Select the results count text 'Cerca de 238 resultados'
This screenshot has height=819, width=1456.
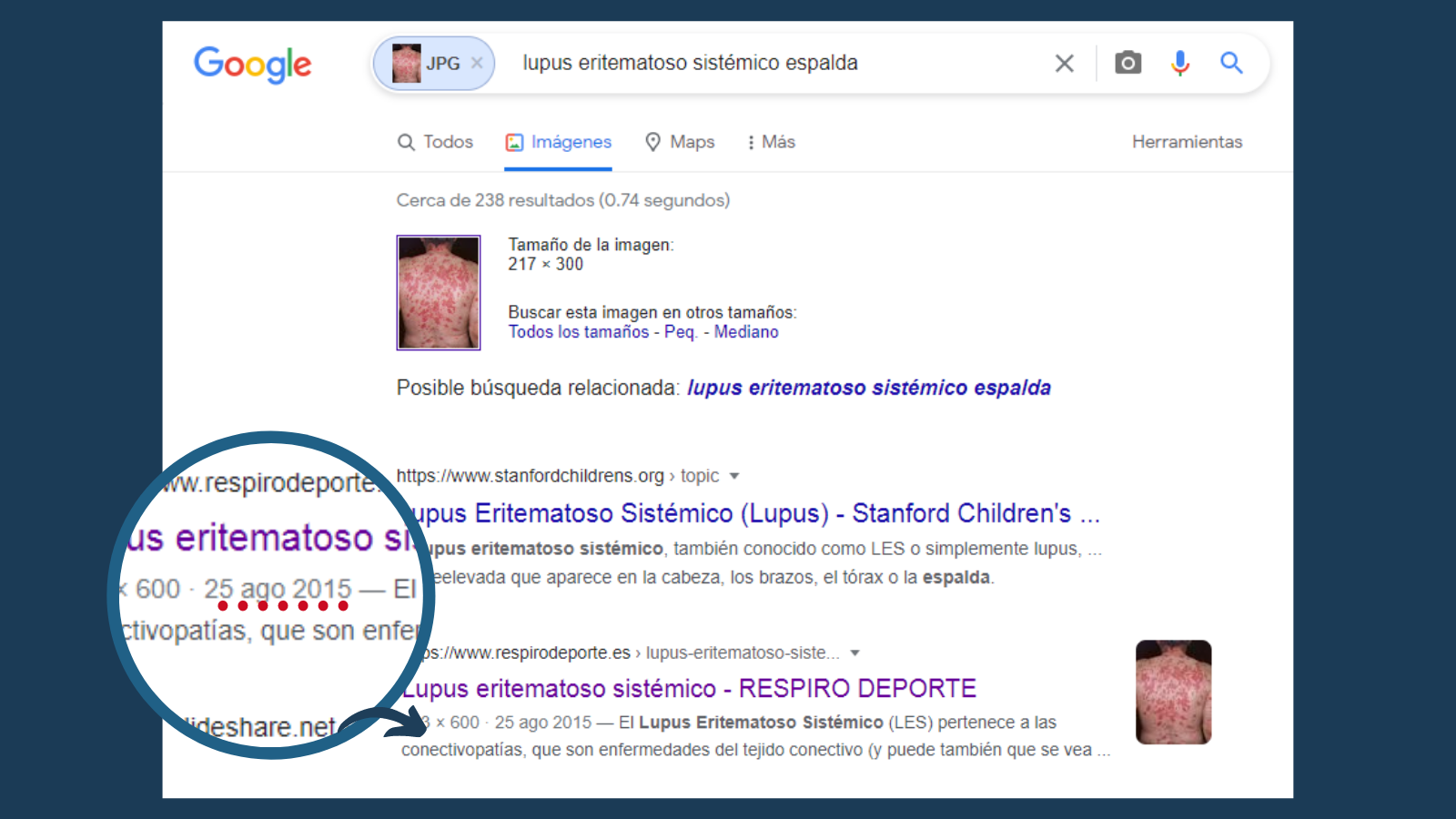coord(495,200)
